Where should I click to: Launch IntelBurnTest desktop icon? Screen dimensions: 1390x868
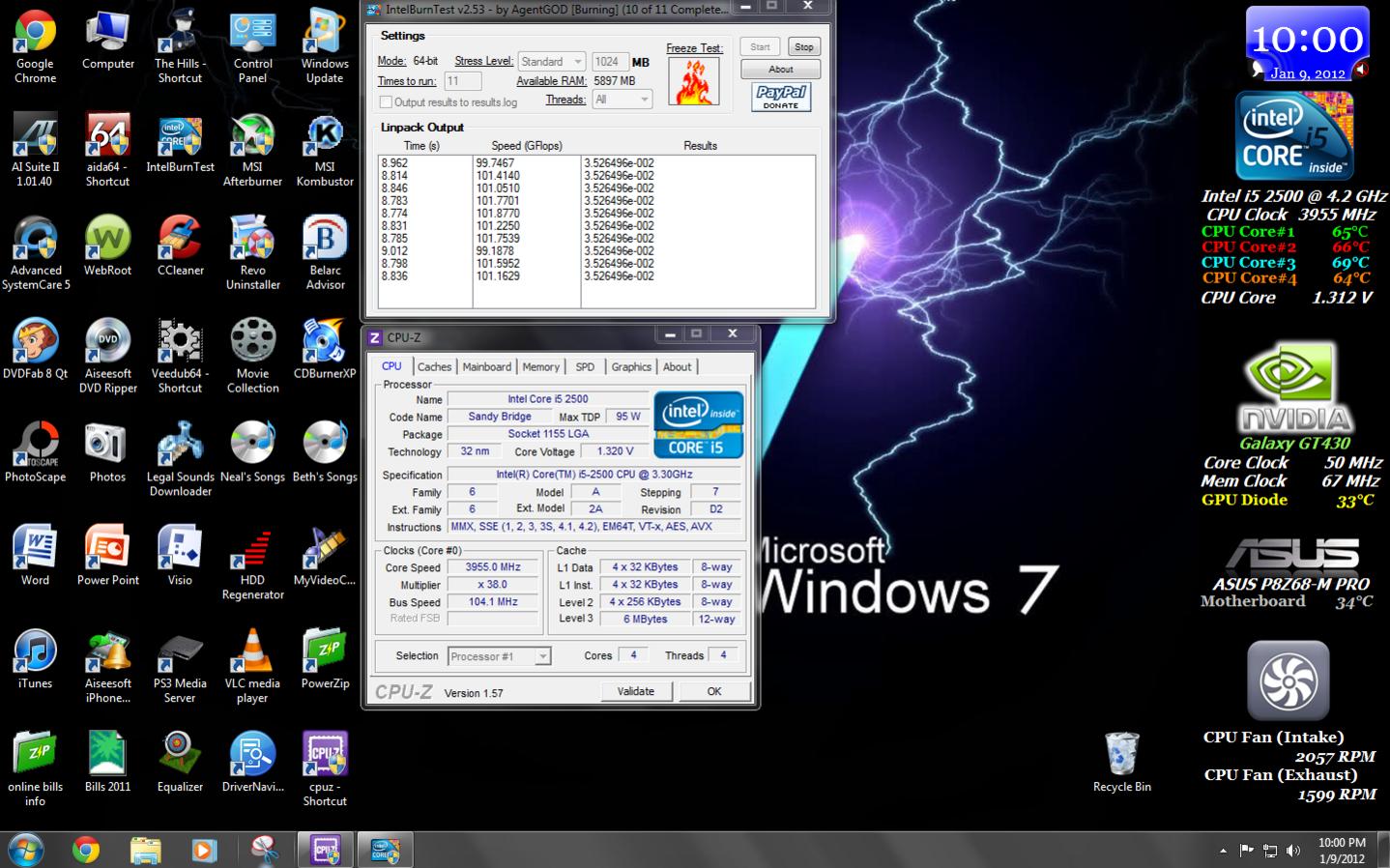click(x=180, y=143)
